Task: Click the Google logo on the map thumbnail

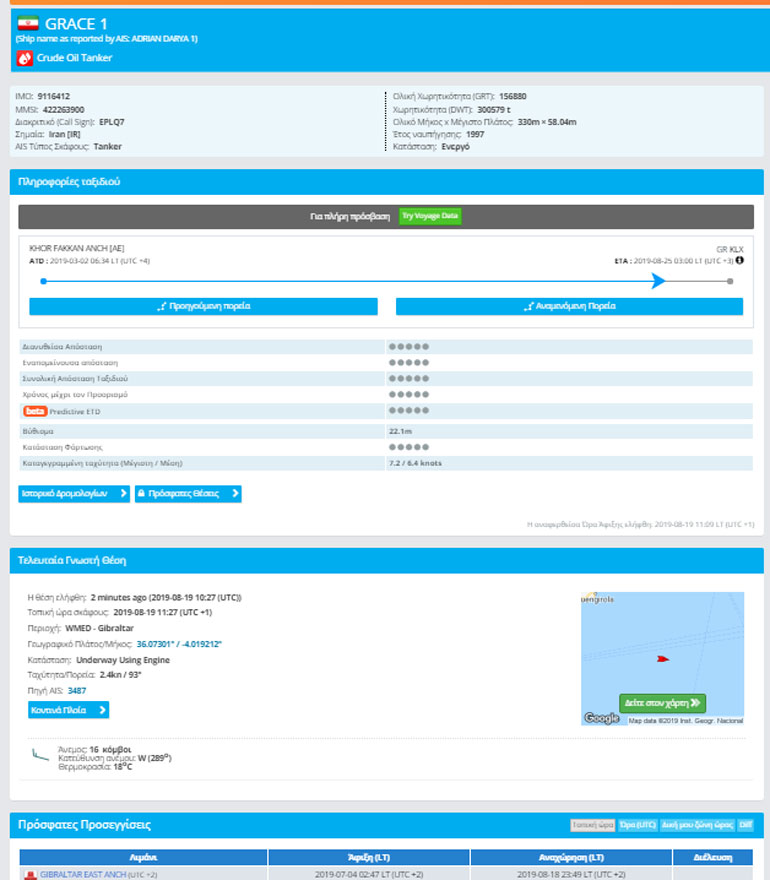Action: click(601, 718)
